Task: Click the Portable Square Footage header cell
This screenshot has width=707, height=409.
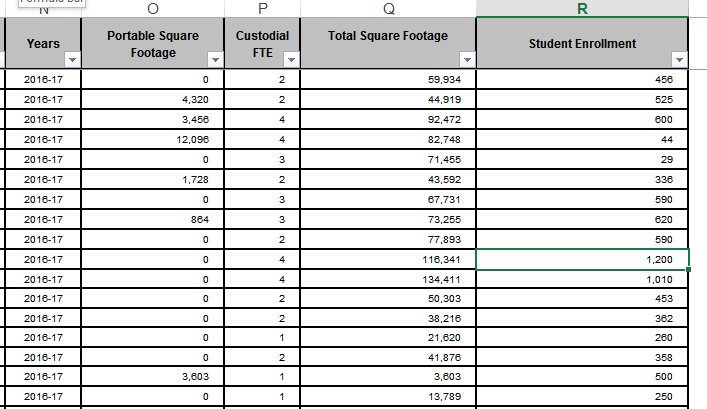Action: tap(153, 44)
